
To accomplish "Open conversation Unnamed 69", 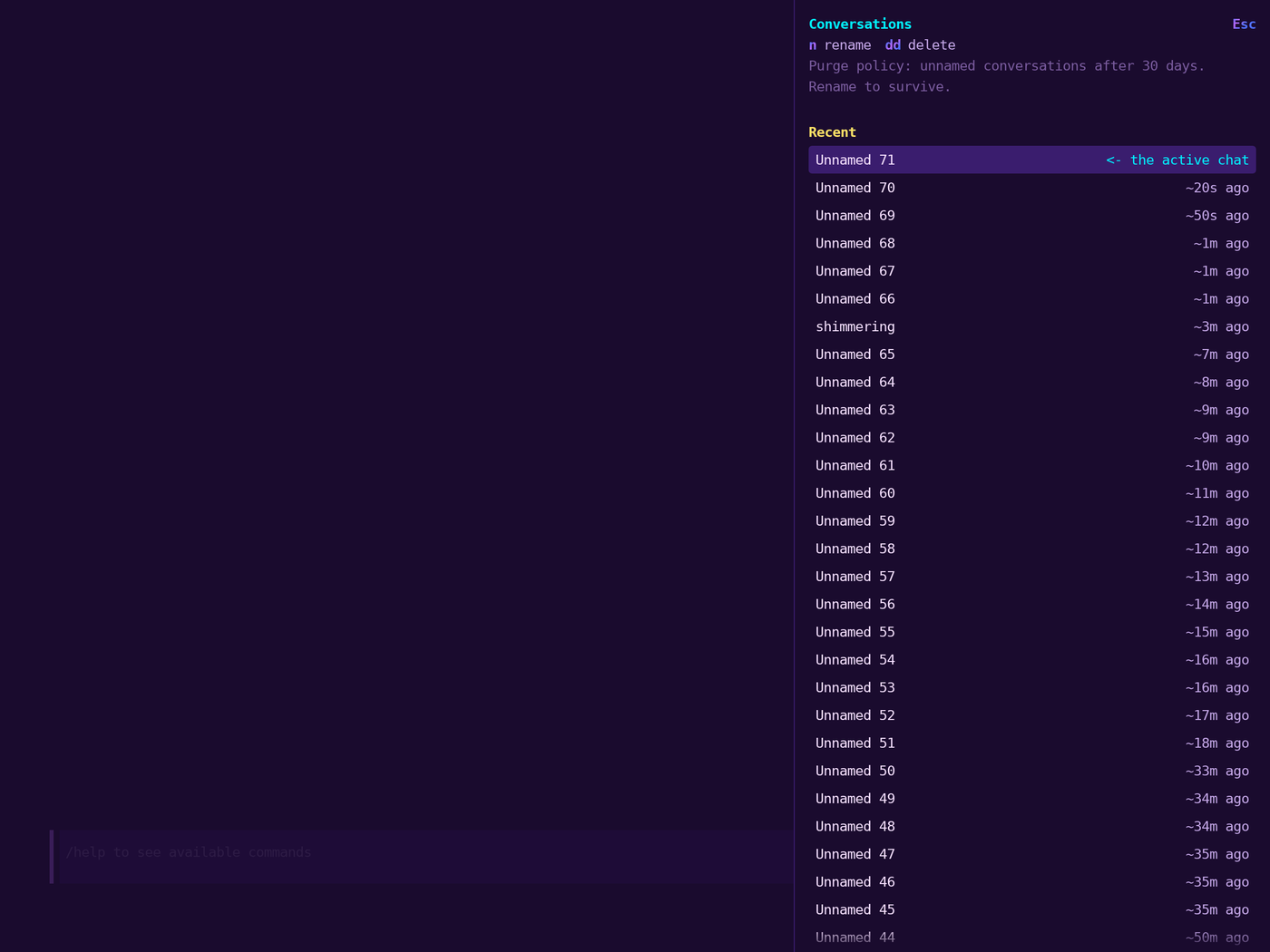I will pyautogui.click(x=1032, y=216).
